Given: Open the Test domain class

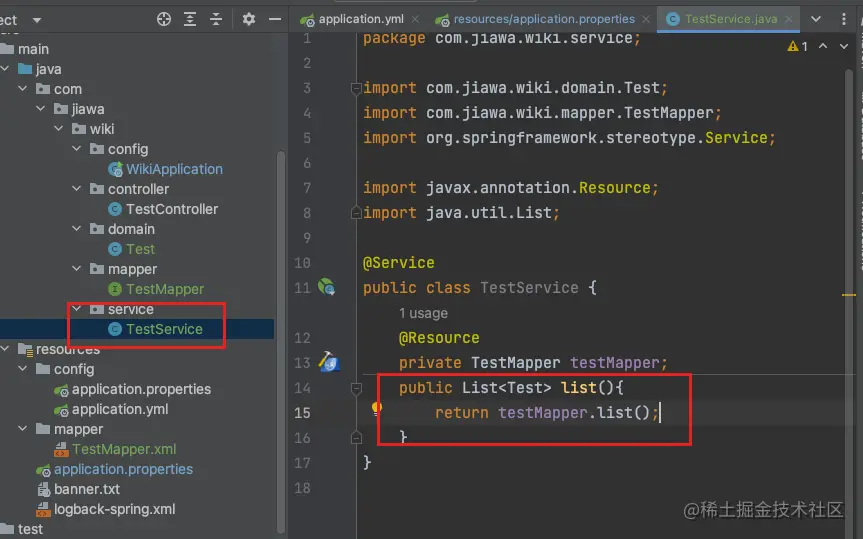Looking at the screenshot, I should pos(140,249).
